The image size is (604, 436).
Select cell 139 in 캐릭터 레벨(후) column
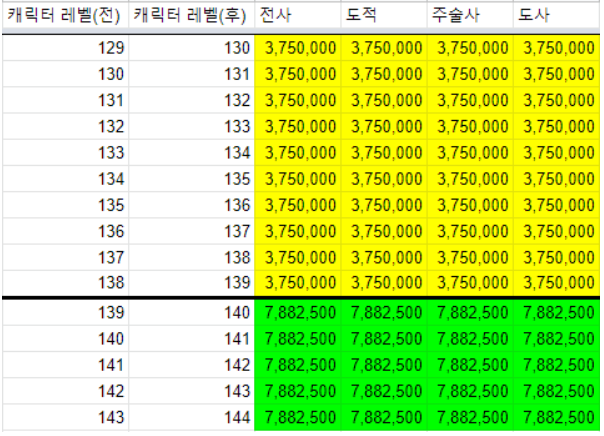pos(191,283)
